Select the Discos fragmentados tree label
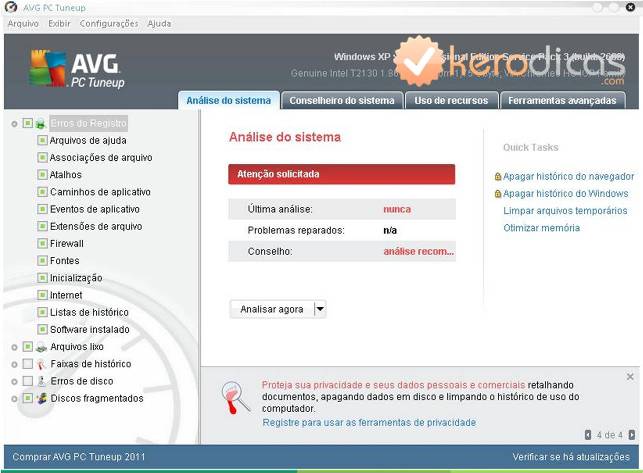 click(x=97, y=398)
